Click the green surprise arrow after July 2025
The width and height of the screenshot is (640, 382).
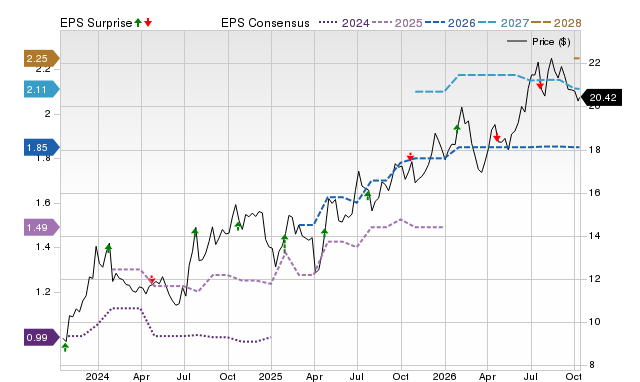pyautogui.click(x=368, y=195)
